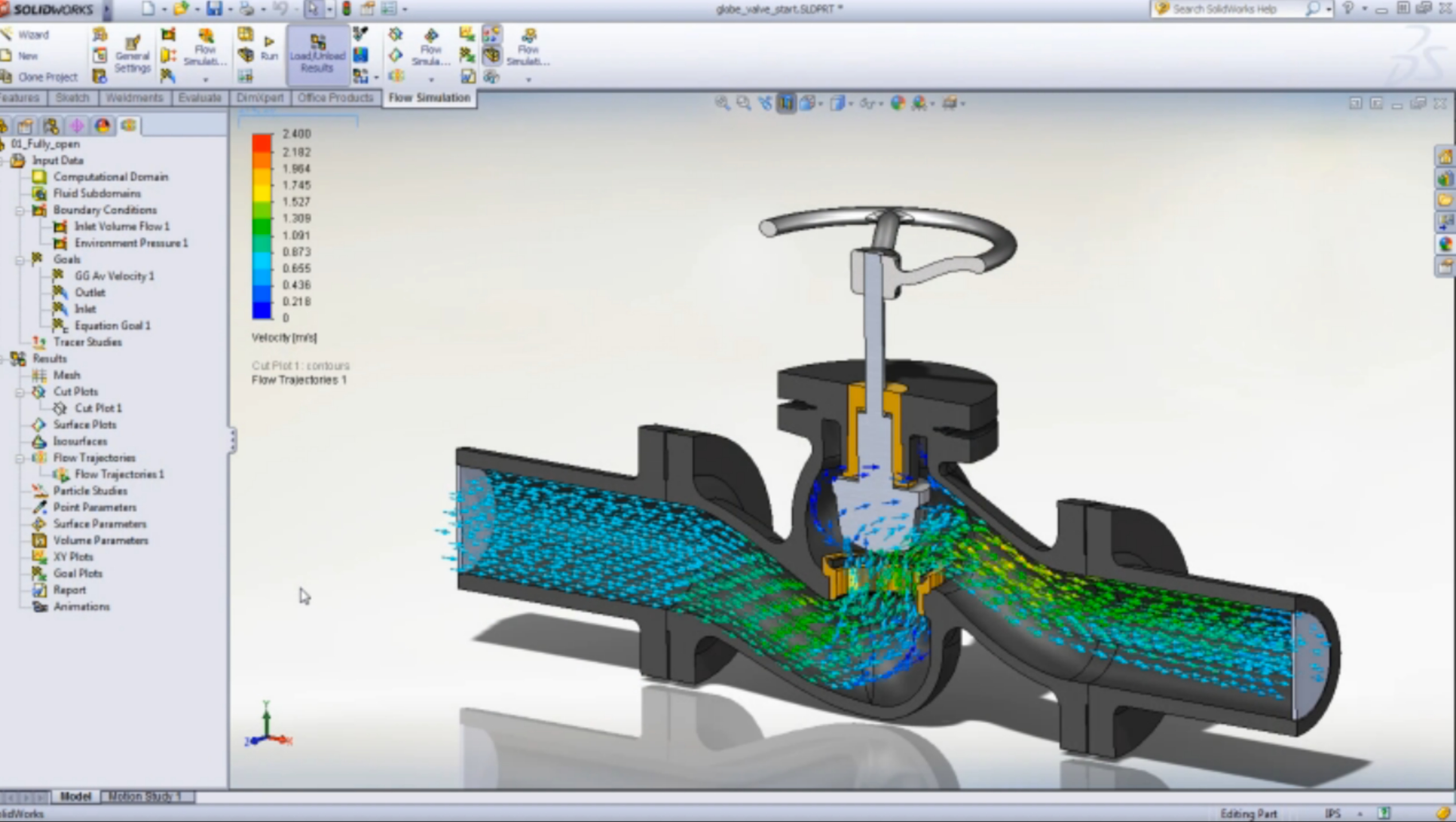1456x822 pixels.
Task: Select Inlet Volume Flow 1 in tree
Action: point(122,227)
